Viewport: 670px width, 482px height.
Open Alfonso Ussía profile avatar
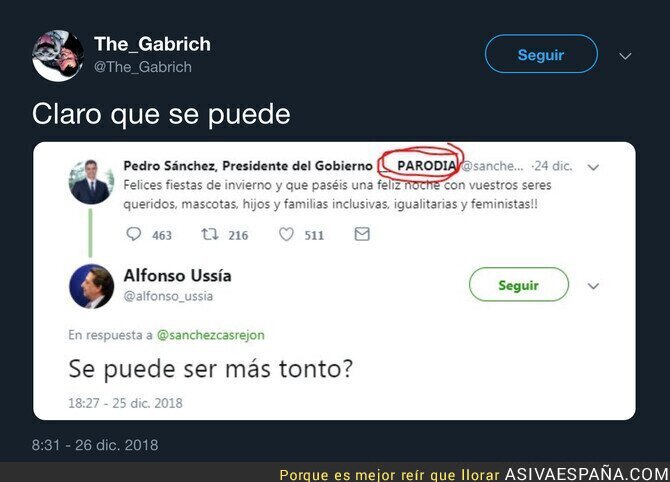pyautogui.click(x=91, y=286)
